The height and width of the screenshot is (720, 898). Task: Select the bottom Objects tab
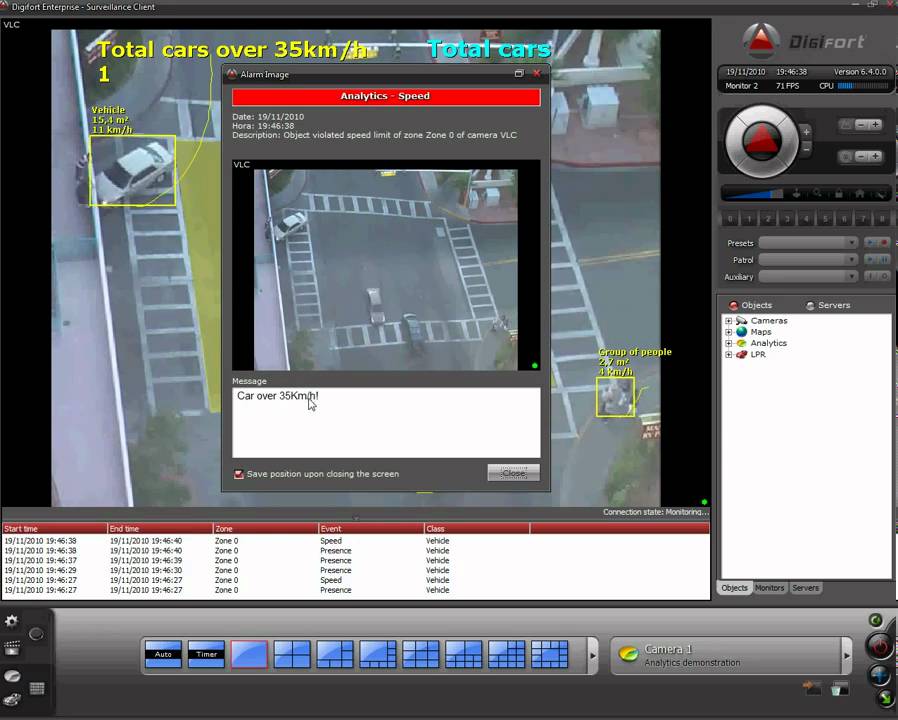pyautogui.click(x=734, y=588)
